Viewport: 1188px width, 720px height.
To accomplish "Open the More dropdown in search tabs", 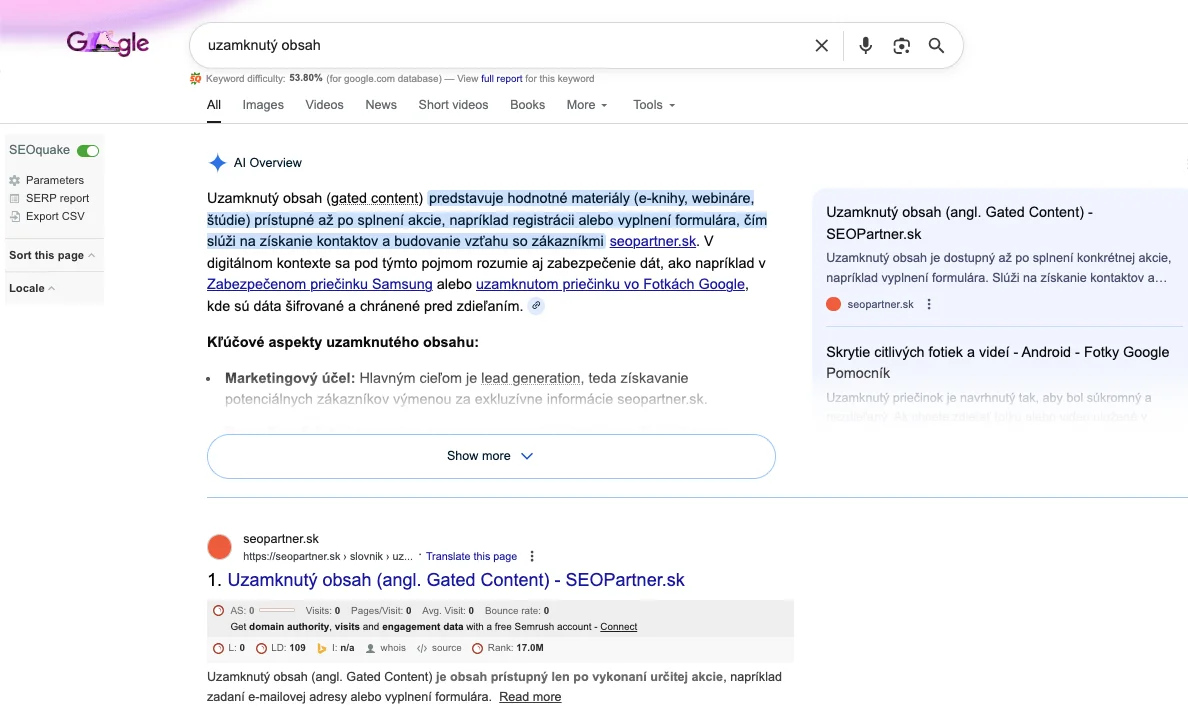I will coord(586,105).
